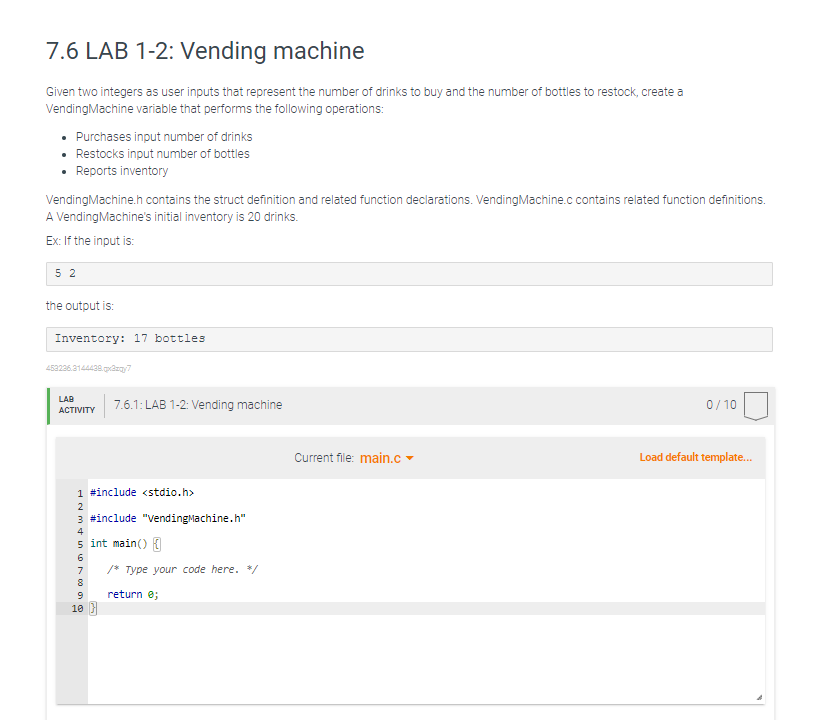Click Load default template link
The height and width of the screenshot is (720, 813).
click(x=695, y=457)
